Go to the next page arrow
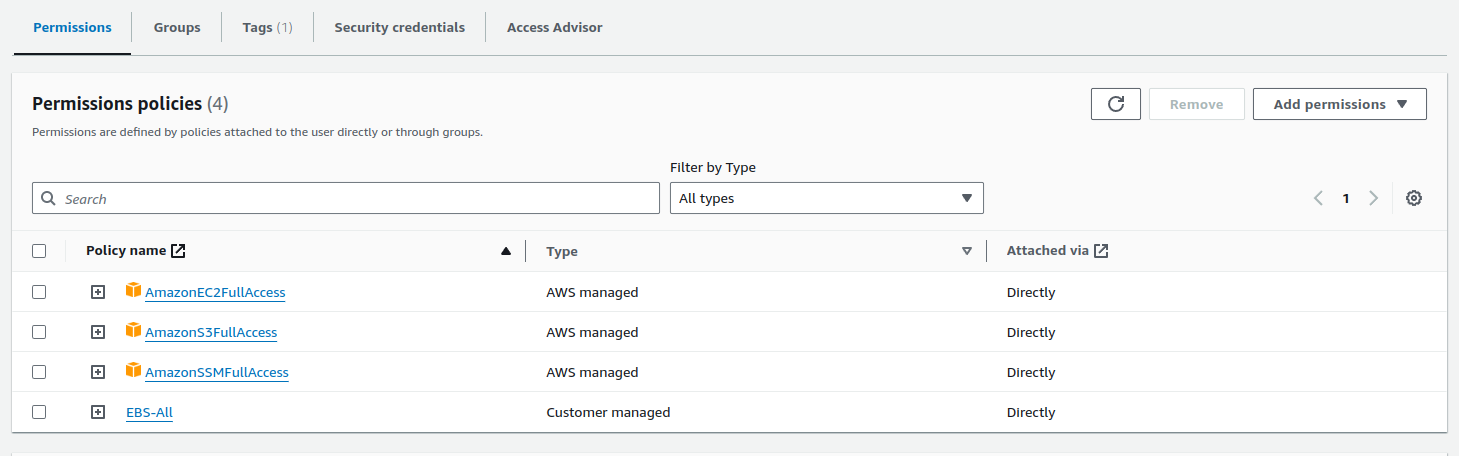Viewport: 1459px width, 456px height. coord(1374,198)
